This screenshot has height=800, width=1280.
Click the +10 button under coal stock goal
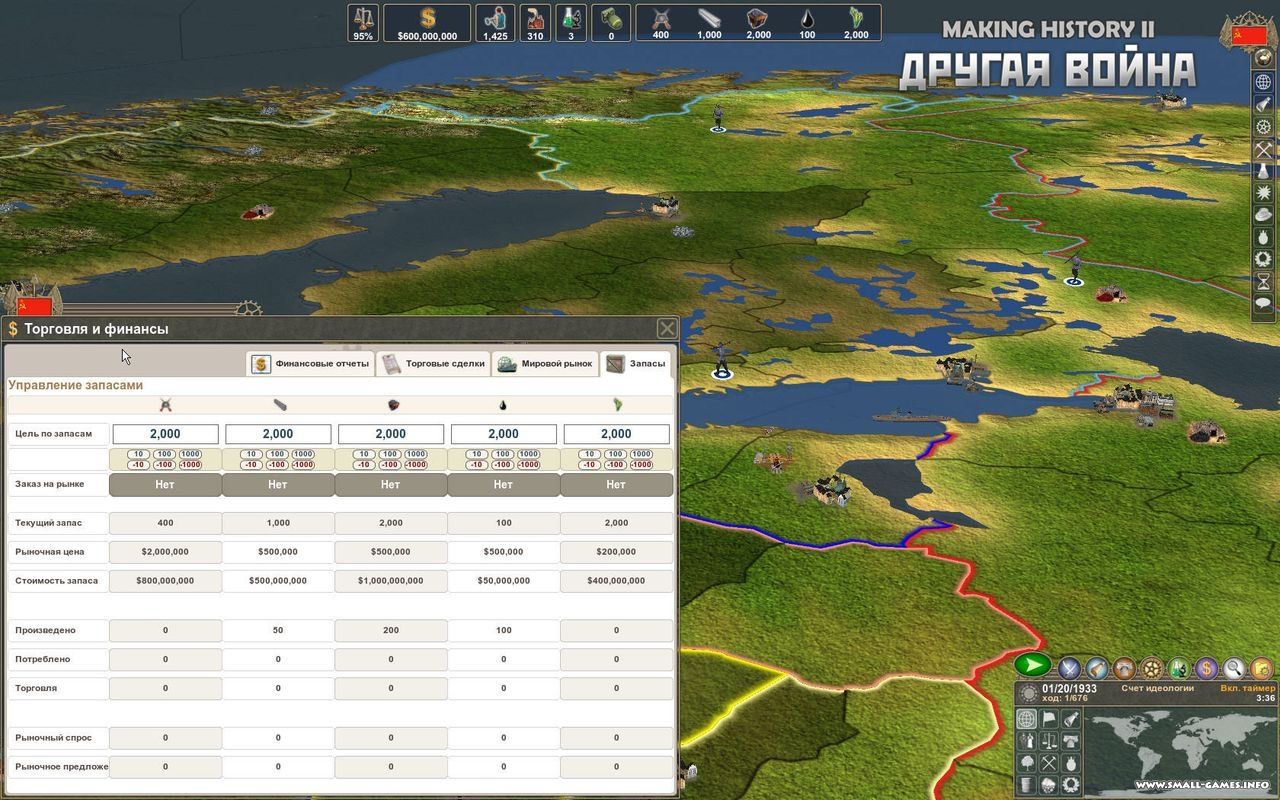tap(364, 454)
